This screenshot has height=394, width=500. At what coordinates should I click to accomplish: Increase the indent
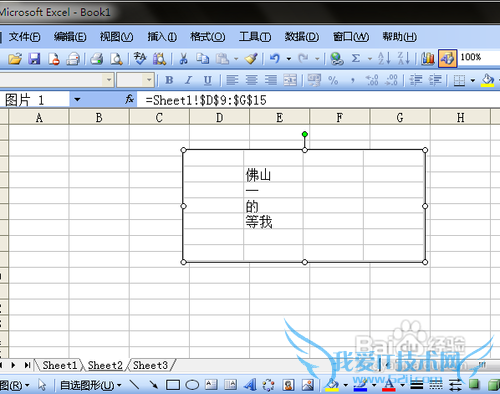435,80
